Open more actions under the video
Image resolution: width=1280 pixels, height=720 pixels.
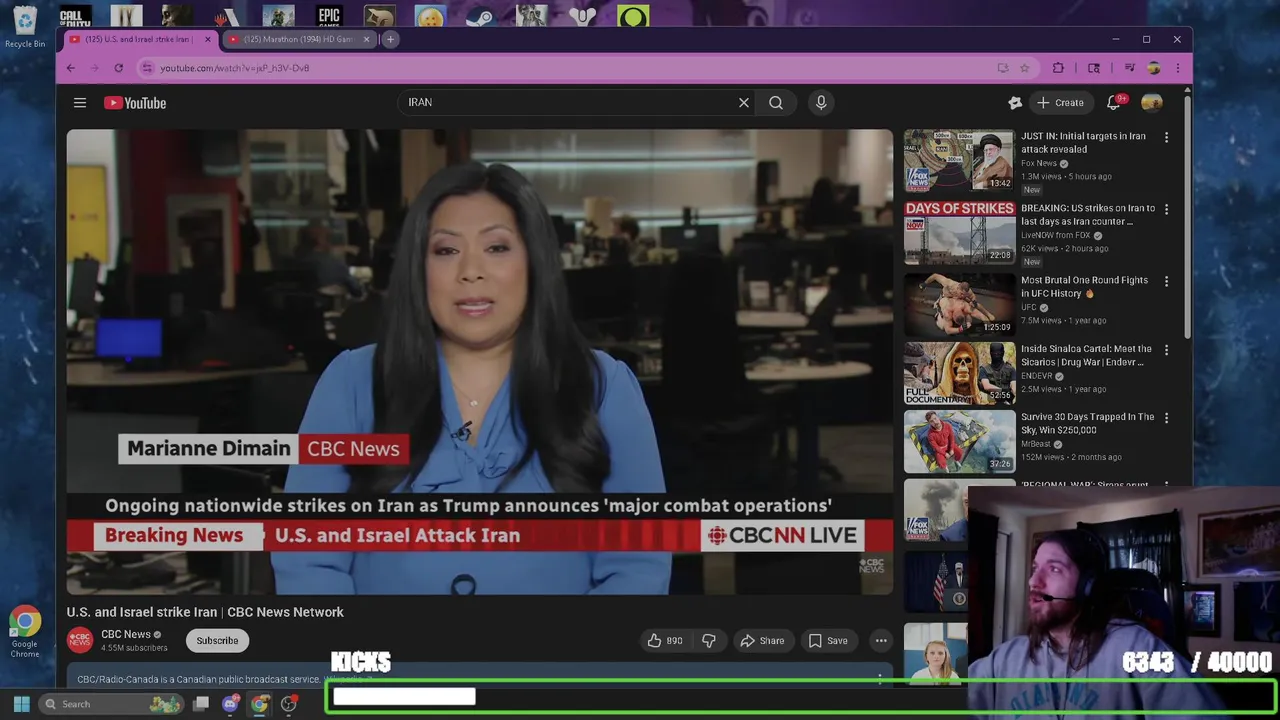pos(881,640)
